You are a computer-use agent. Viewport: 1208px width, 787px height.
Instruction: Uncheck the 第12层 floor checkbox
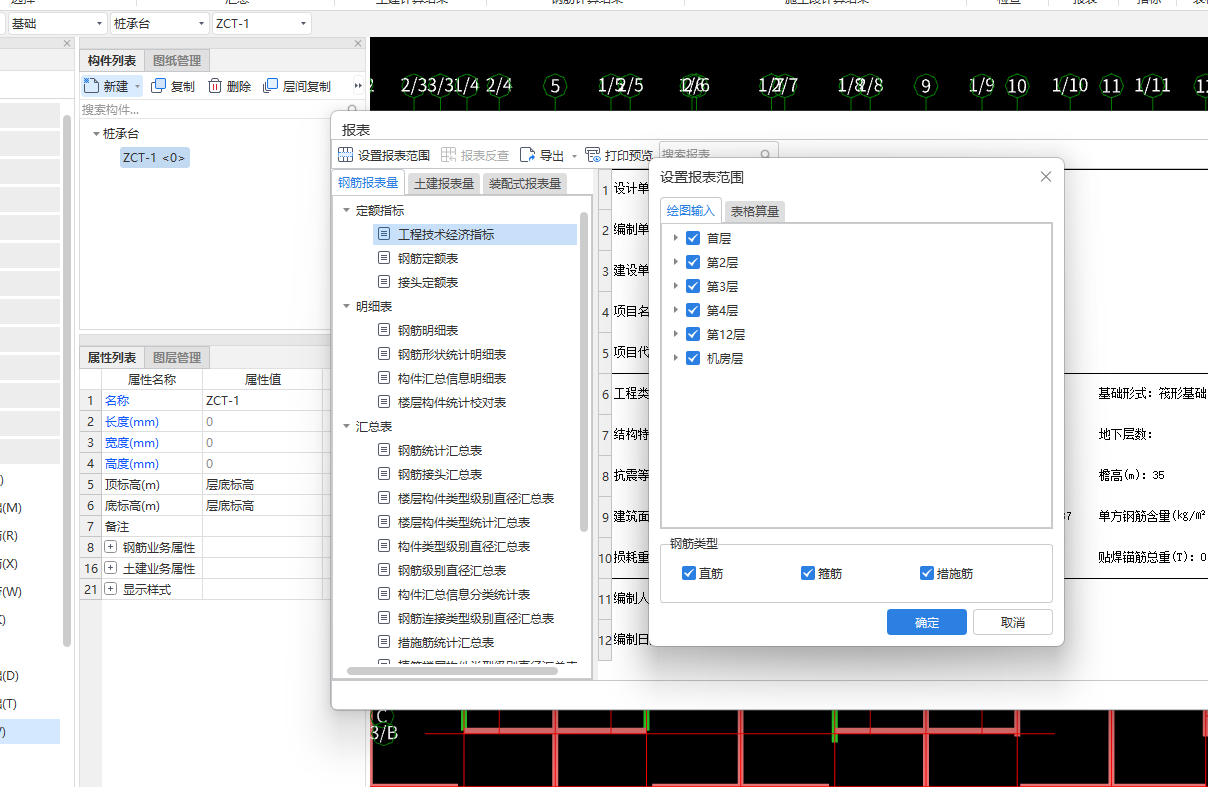click(693, 334)
